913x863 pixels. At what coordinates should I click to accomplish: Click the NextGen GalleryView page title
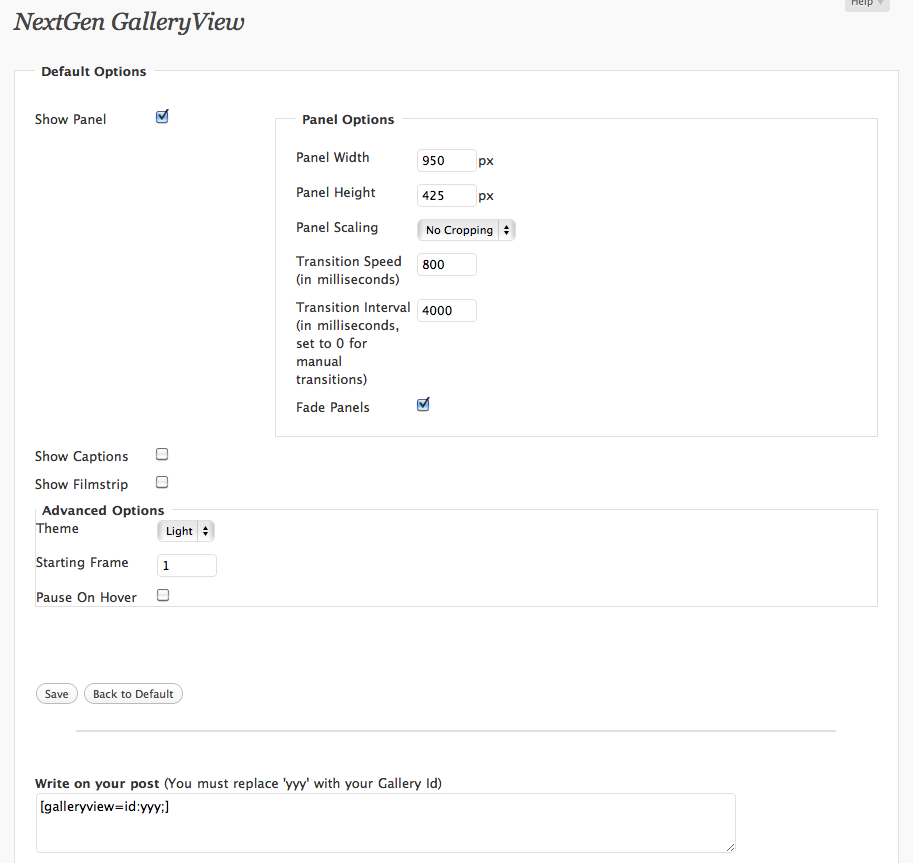click(x=129, y=22)
